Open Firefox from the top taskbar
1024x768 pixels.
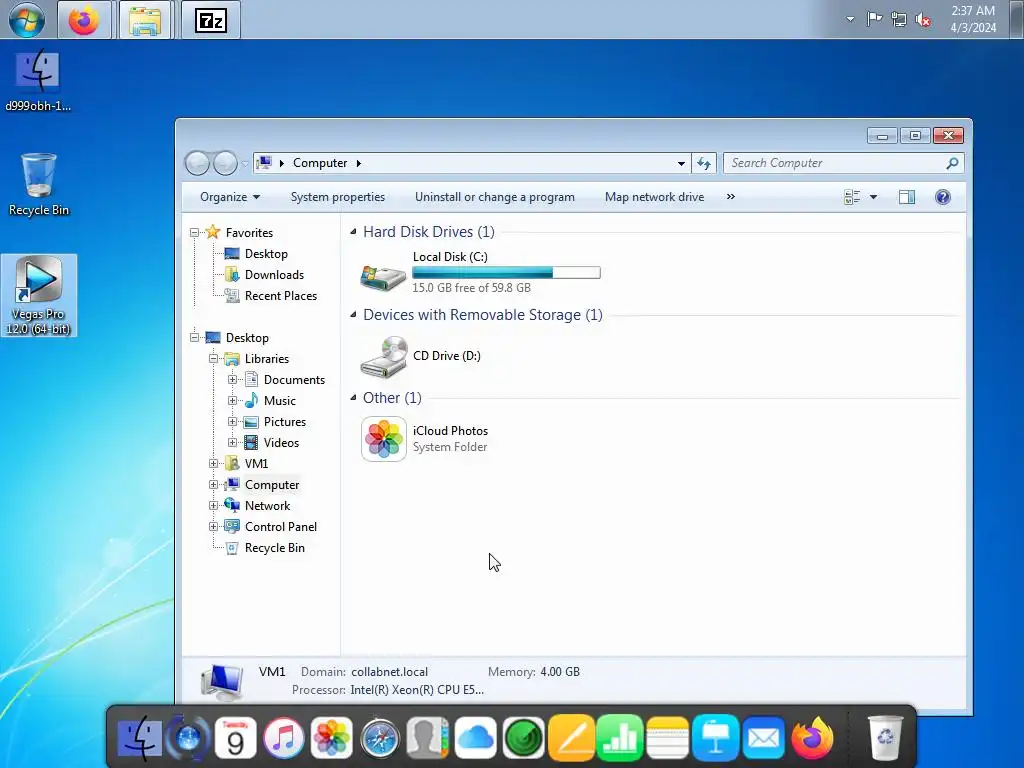[84, 20]
